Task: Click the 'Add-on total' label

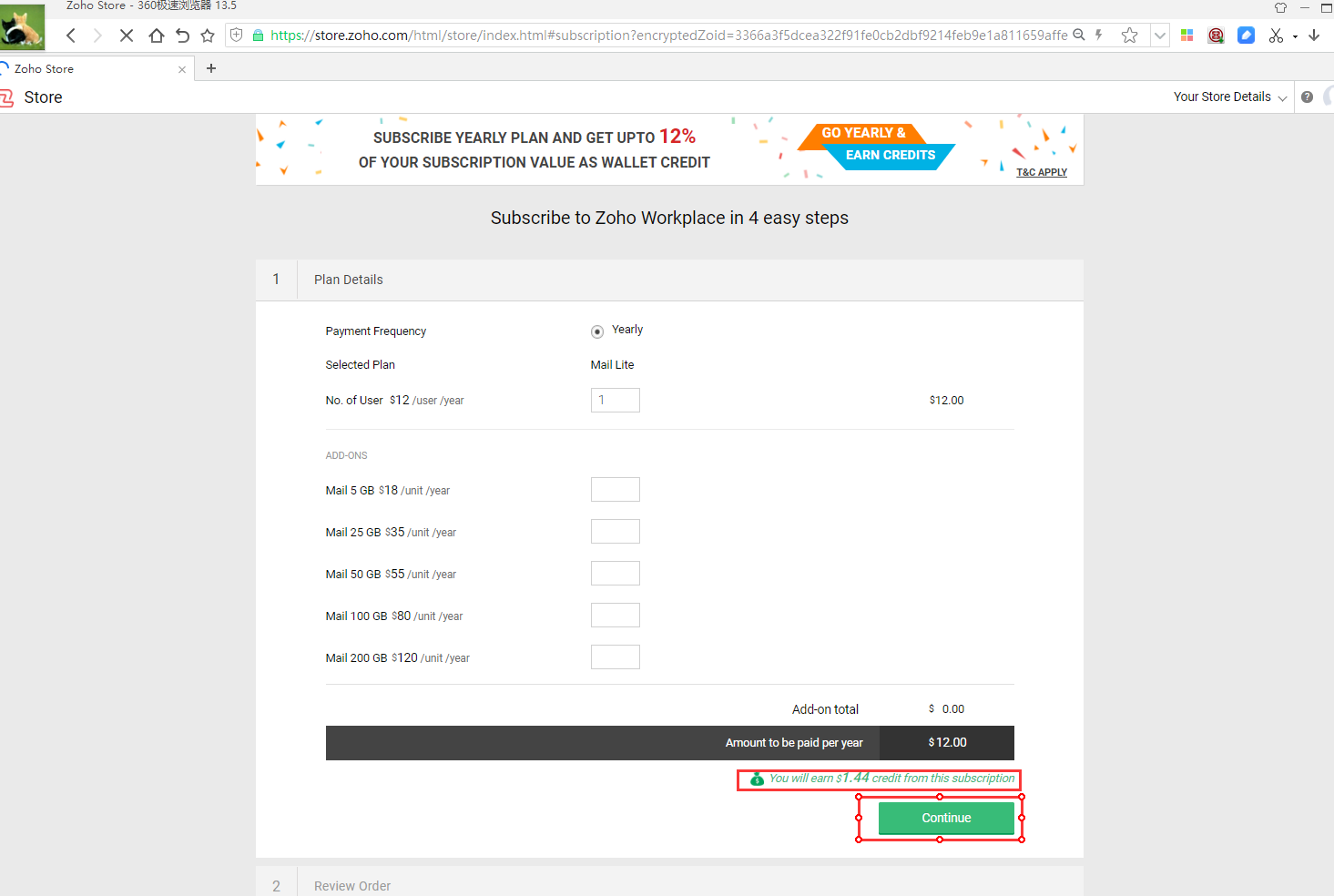Action: (825, 709)
